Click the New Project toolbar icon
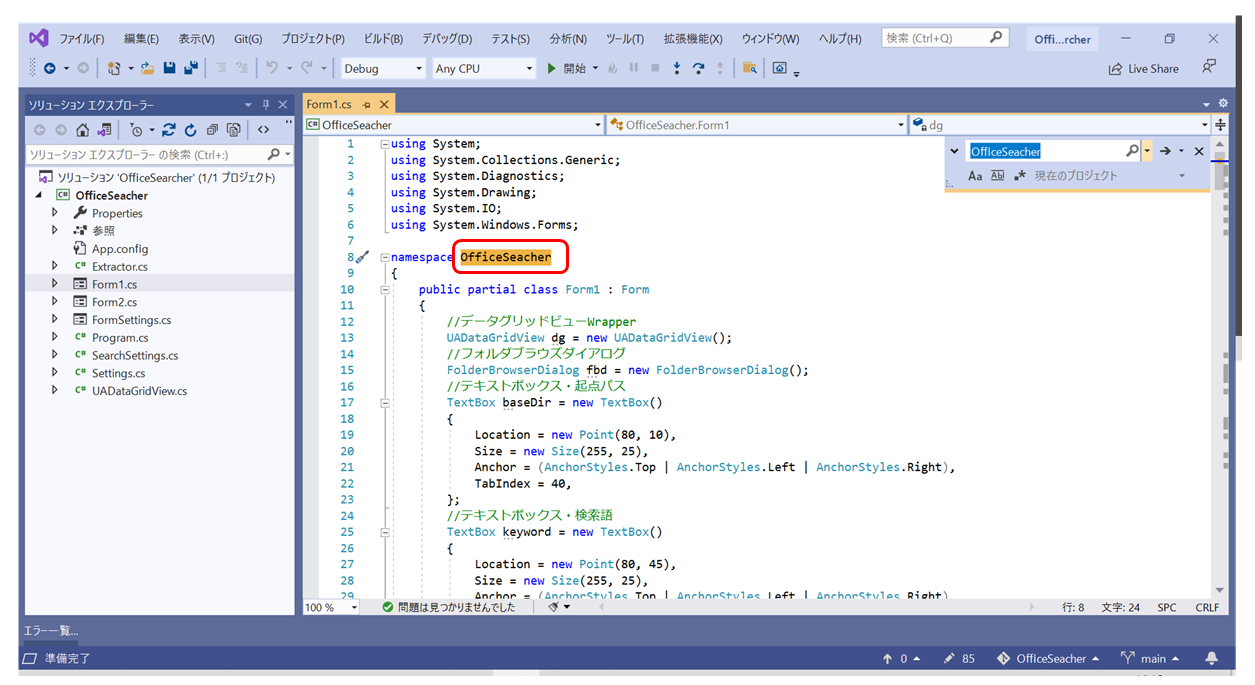Viewport: 1255px width, 685px height. click(x=113, y=69)
